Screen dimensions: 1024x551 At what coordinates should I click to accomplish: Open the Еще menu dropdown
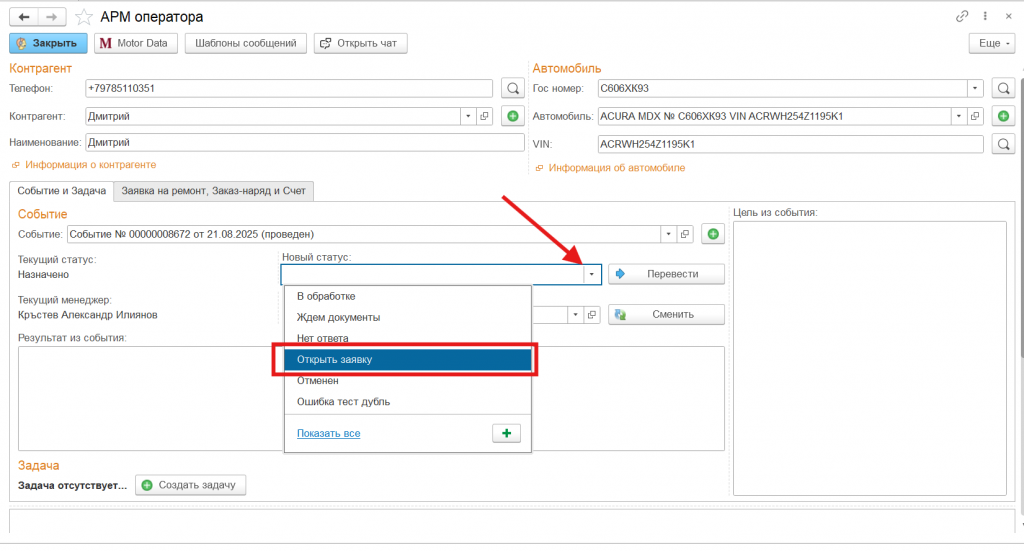click(x=991, y=43)
